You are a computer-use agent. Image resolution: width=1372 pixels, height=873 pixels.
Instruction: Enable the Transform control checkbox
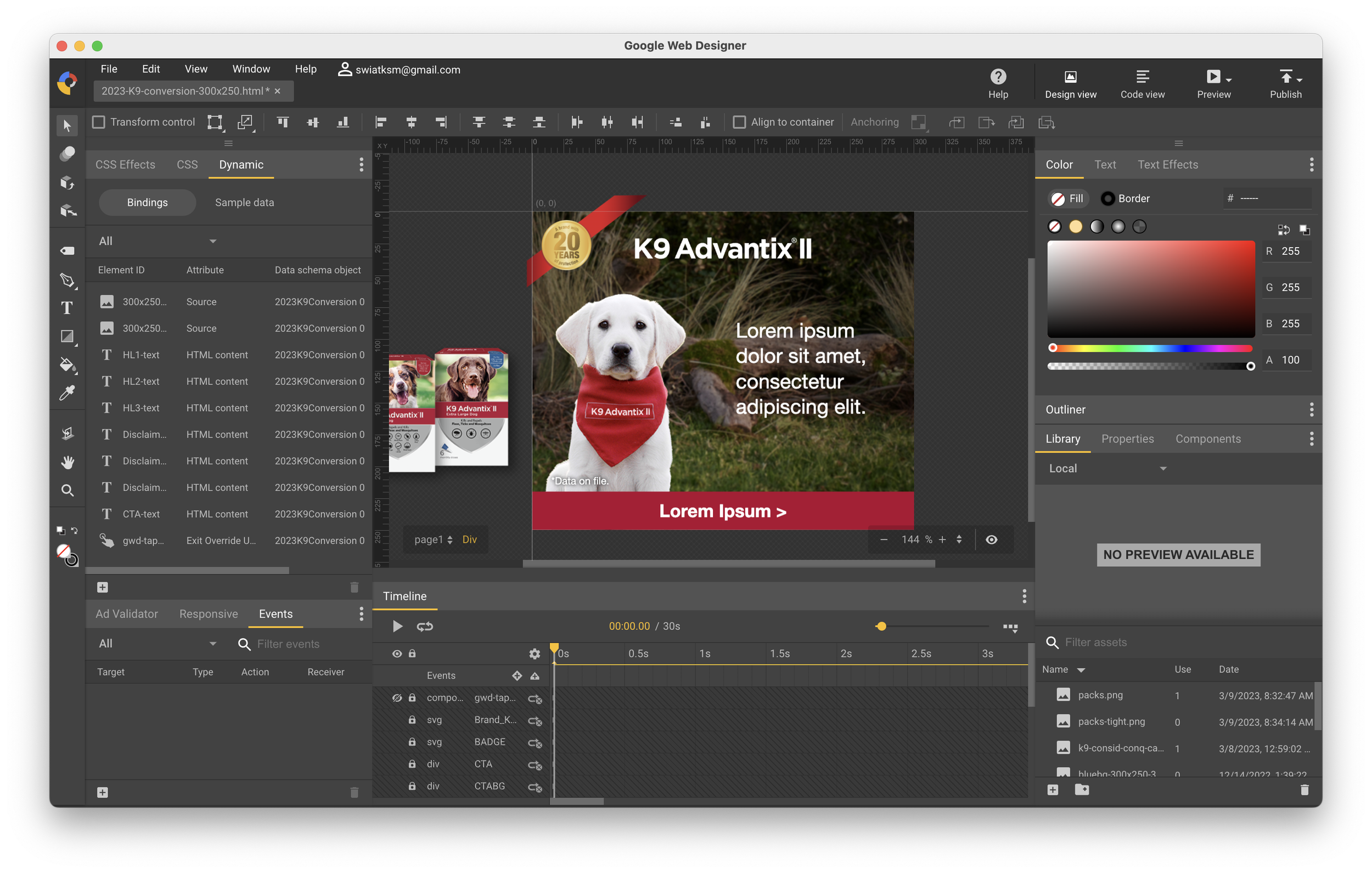pyautogui.click(x=99, y=122)
